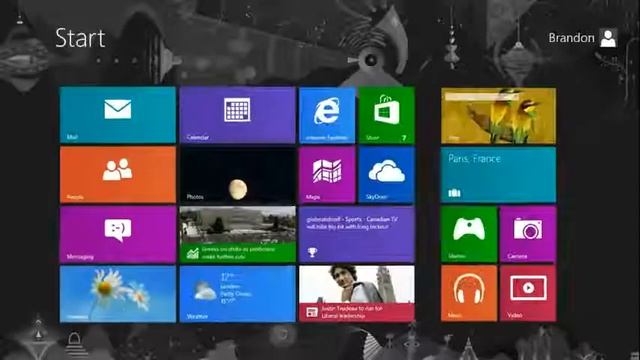The height and width of the screenshot is (360, 640).
Task: Open the Photos tile with the moon
Action: 238,175
